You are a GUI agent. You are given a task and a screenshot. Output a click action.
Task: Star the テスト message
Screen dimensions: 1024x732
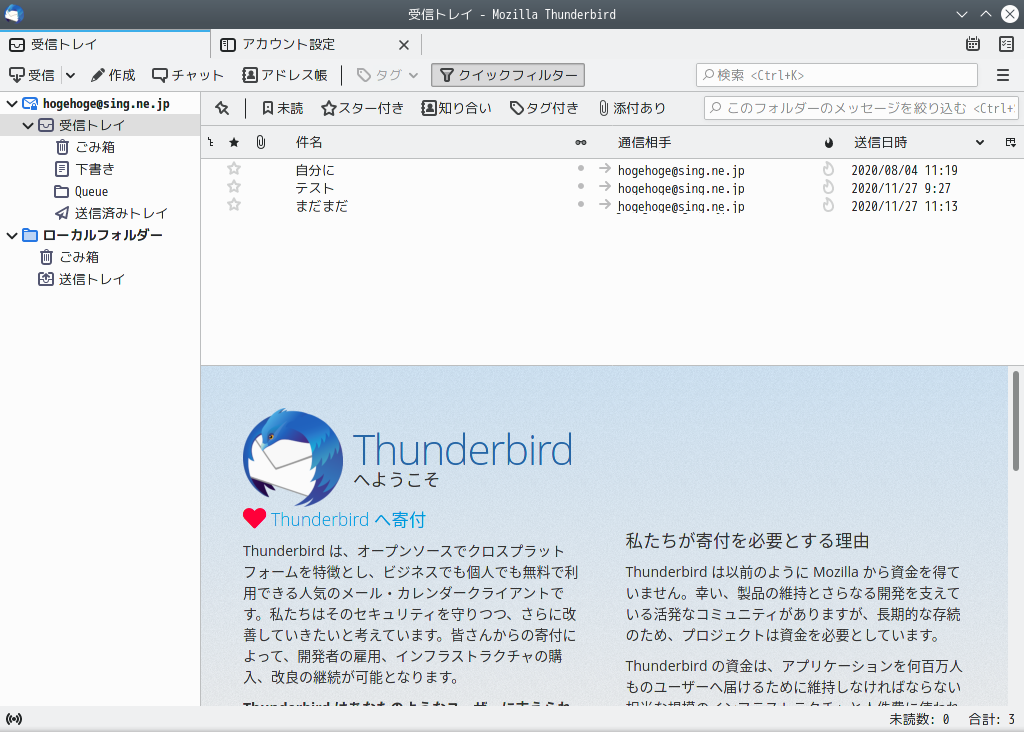pos(234,187)
